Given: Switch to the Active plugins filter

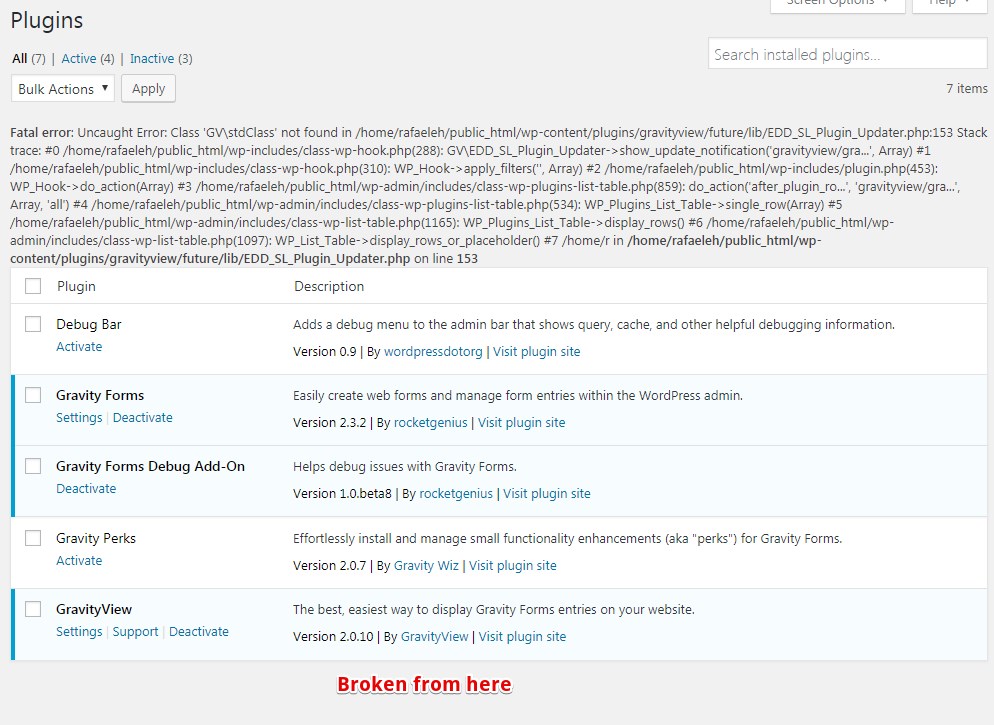Looking at the screenshot, I should click(x=78, y=58).
